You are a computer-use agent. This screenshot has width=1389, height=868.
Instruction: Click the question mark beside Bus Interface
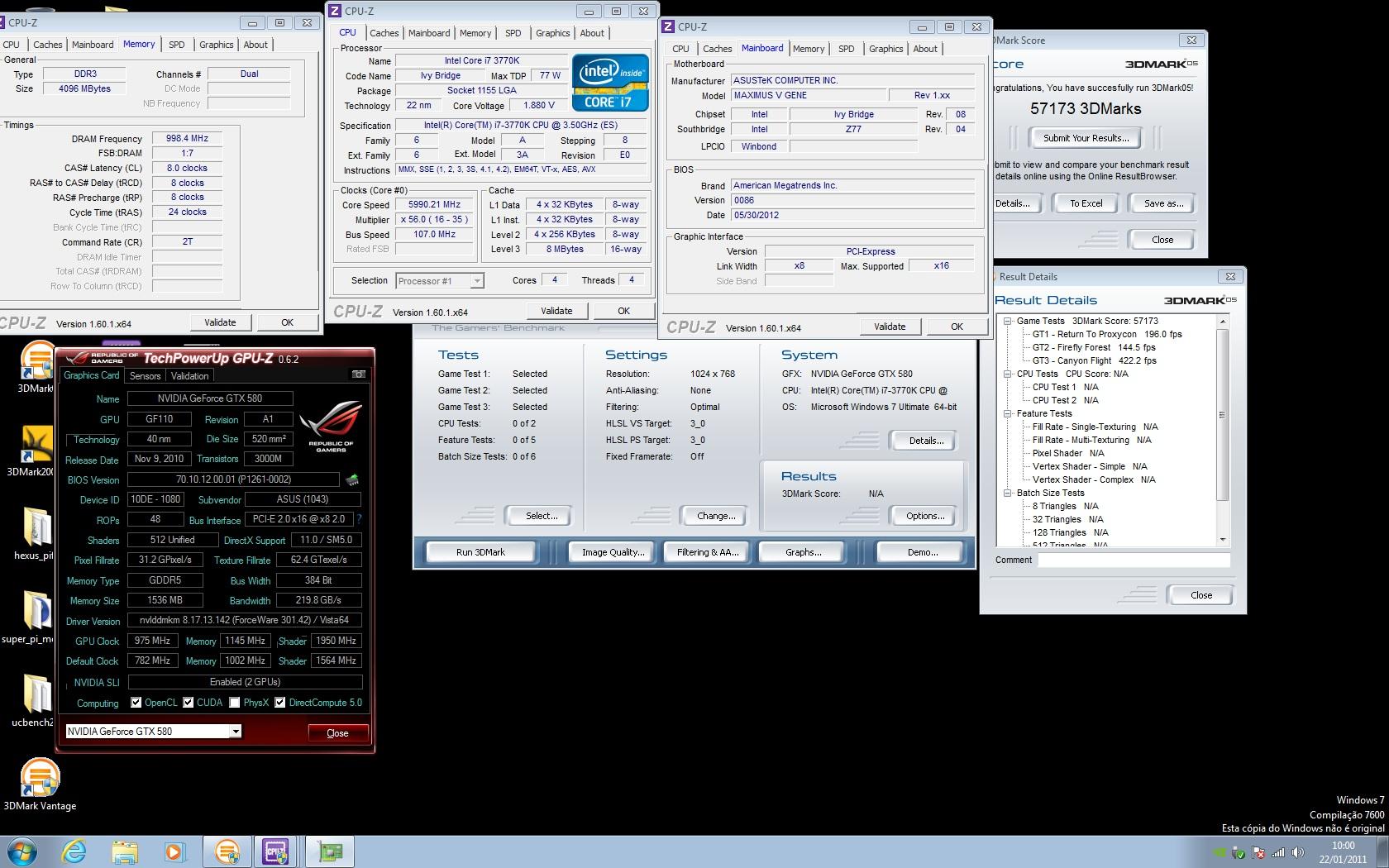(359, 519)
